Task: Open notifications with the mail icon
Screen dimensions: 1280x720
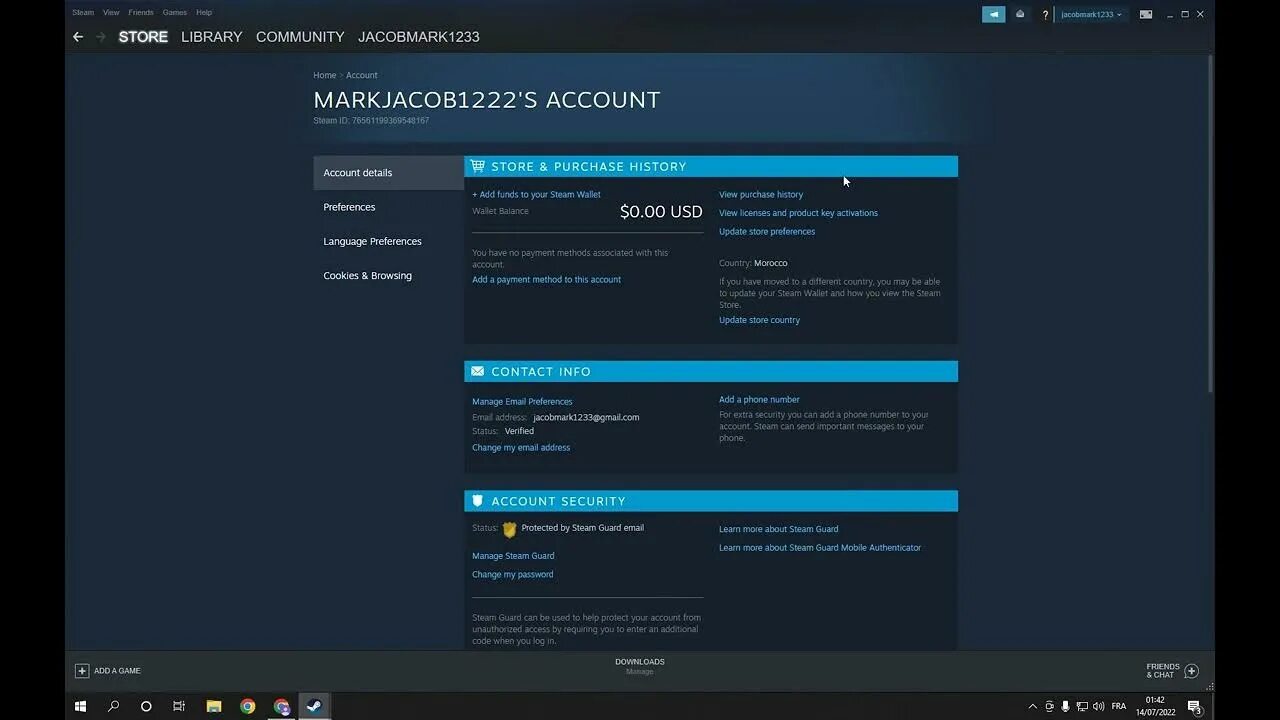Action: coord(1020,14)
